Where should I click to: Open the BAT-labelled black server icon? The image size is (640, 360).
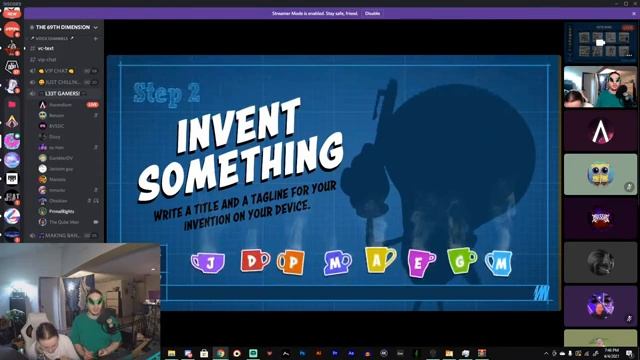click(12, 197)
